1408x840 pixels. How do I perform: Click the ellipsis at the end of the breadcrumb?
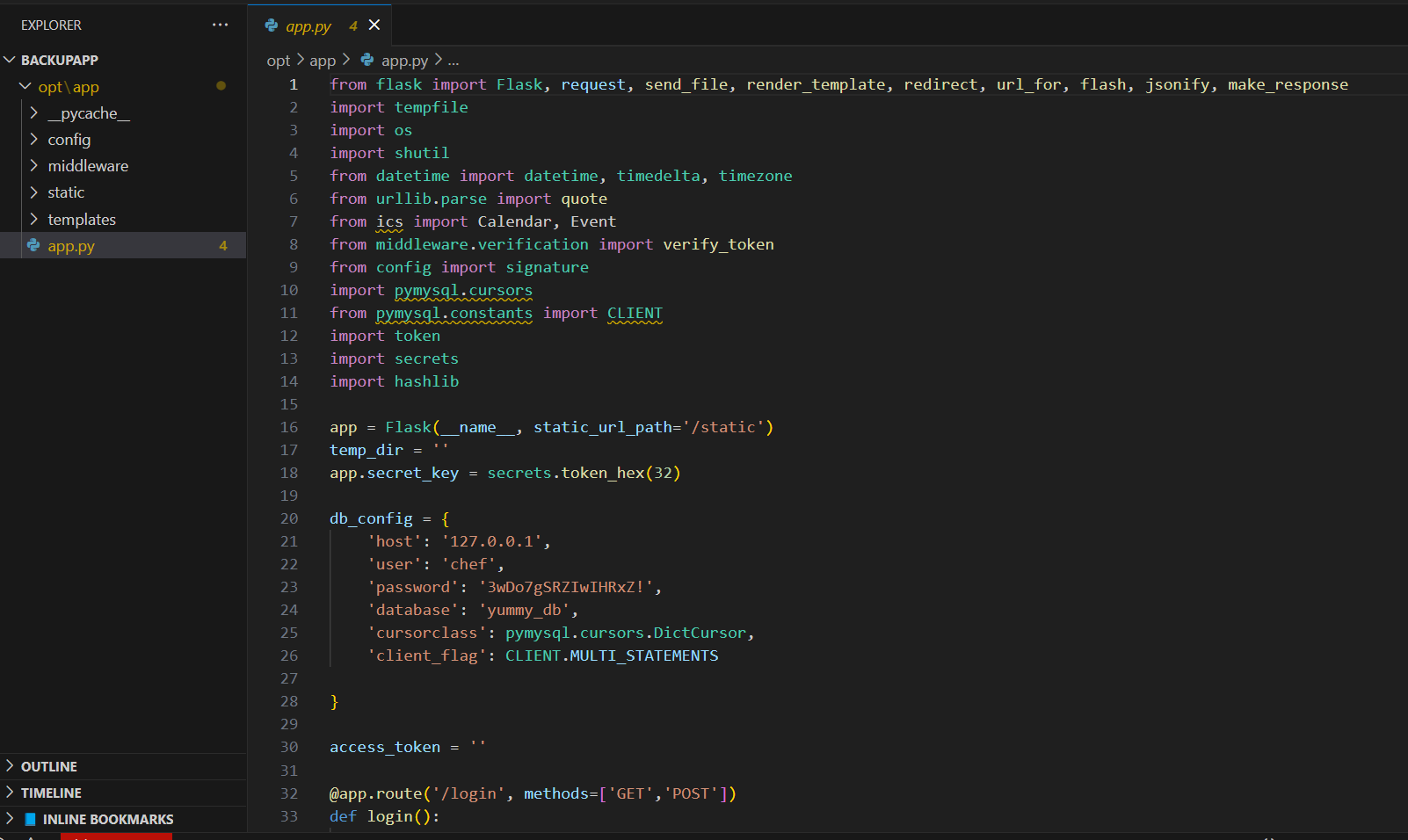click(x=454, y=60)
